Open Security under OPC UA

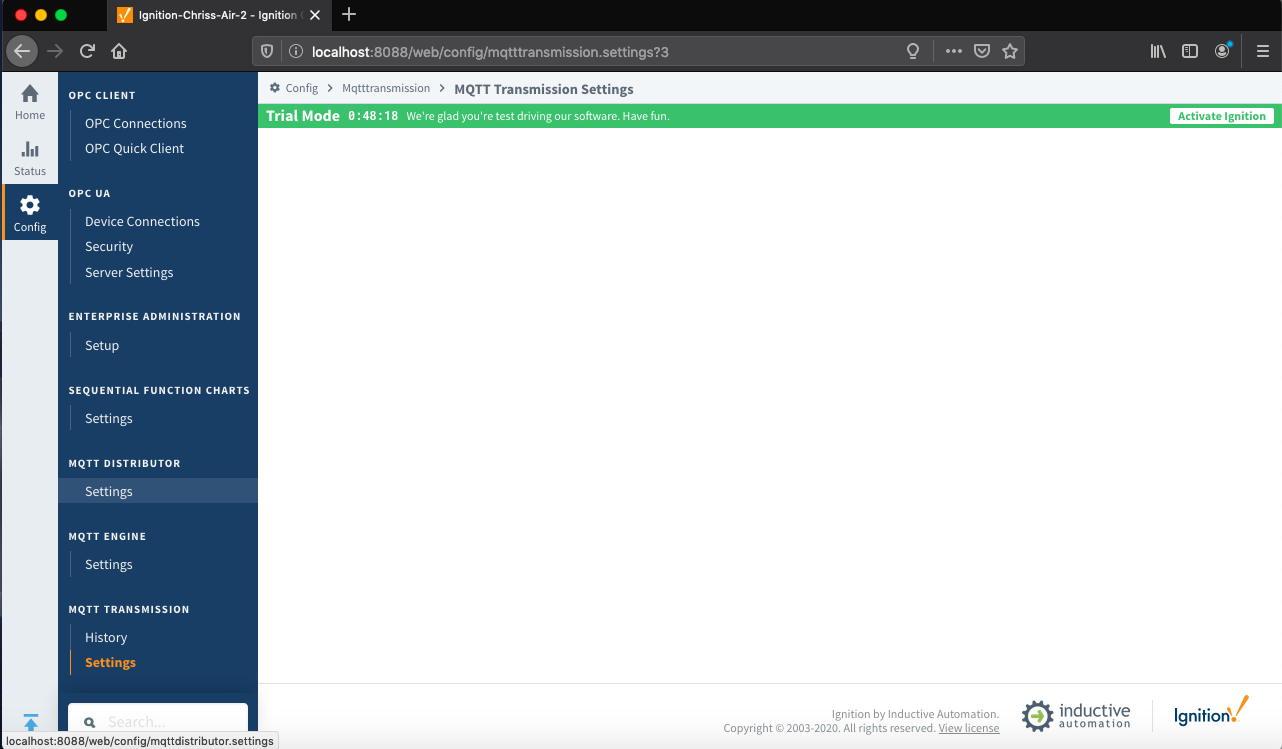click(109, 246)
